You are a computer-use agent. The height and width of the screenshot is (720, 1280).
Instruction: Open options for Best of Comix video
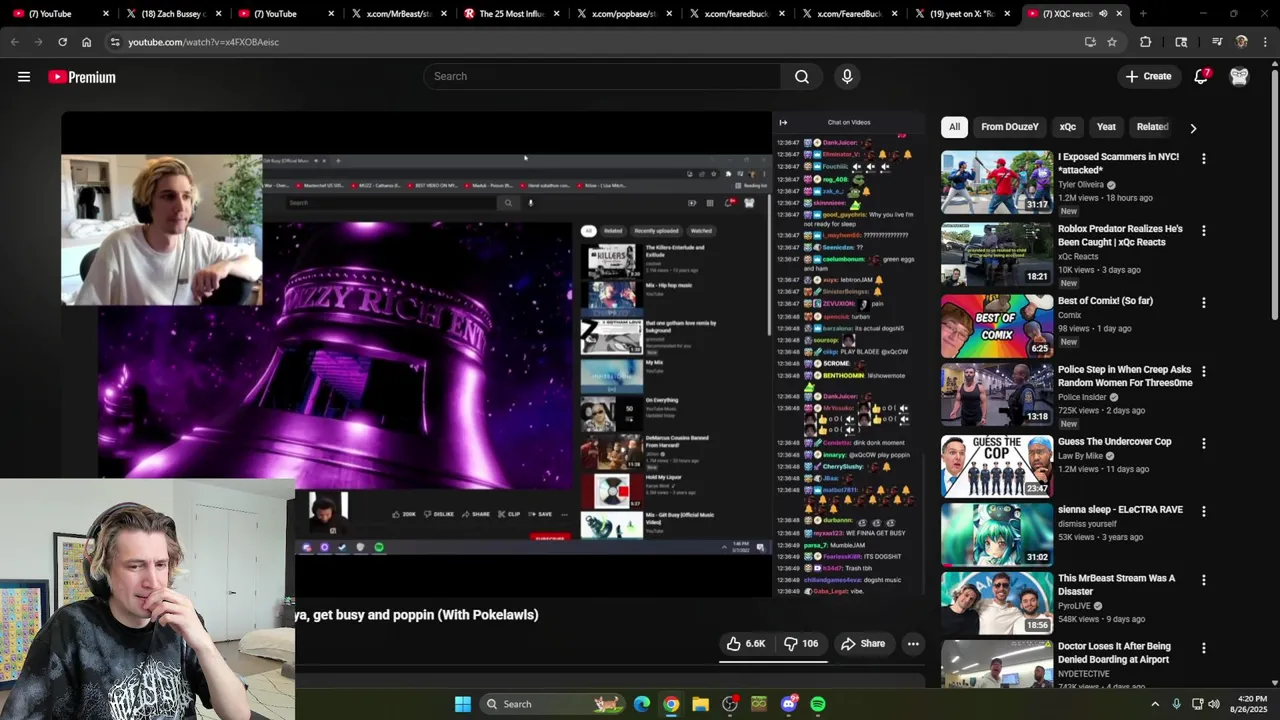click(1203, 303)
